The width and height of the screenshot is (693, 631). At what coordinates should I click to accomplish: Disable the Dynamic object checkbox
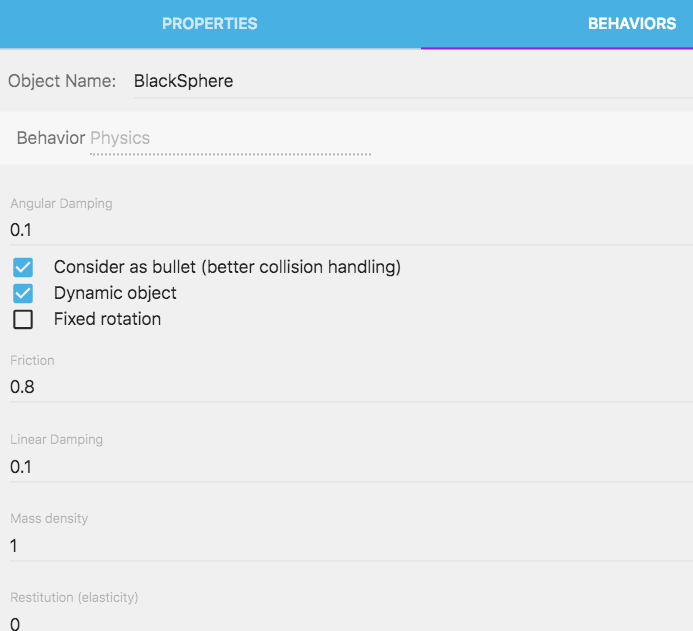pos(23,294)
